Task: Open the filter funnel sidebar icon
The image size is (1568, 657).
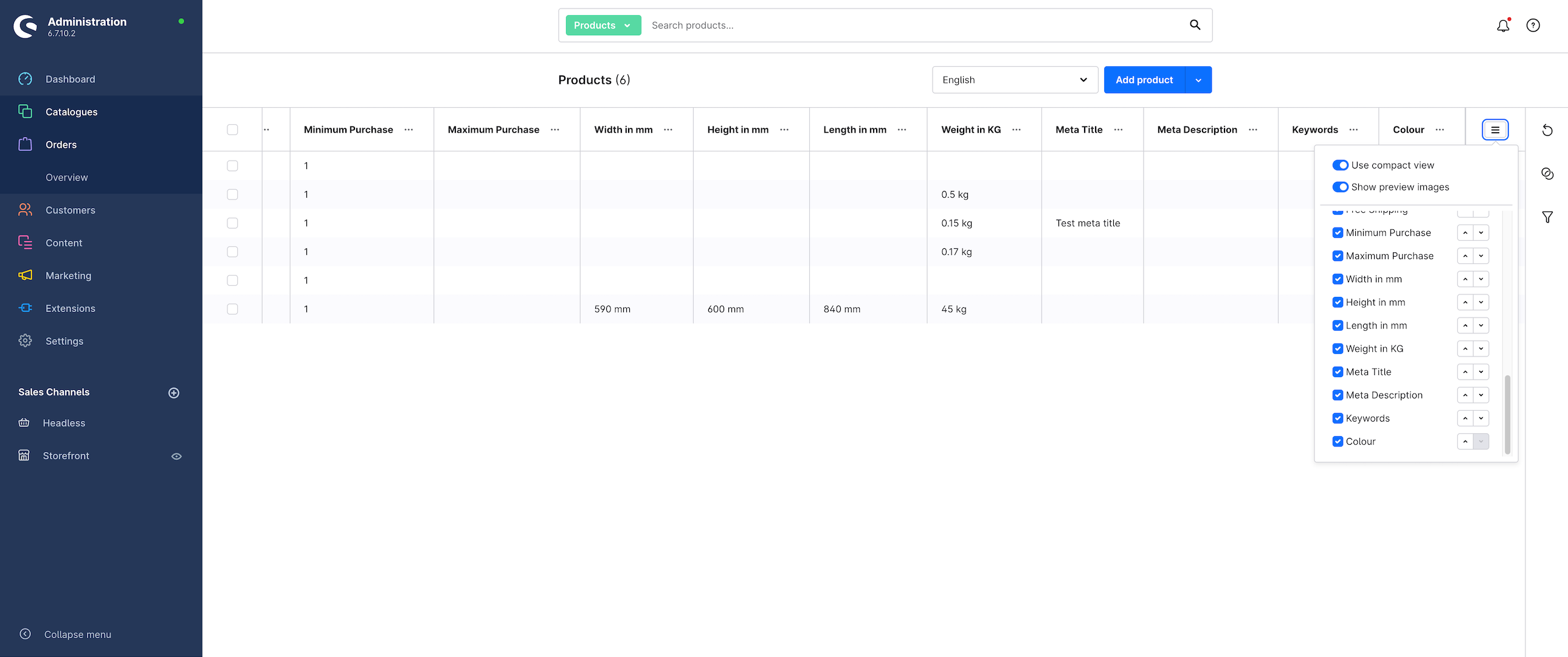Action: pos(1547,217)
